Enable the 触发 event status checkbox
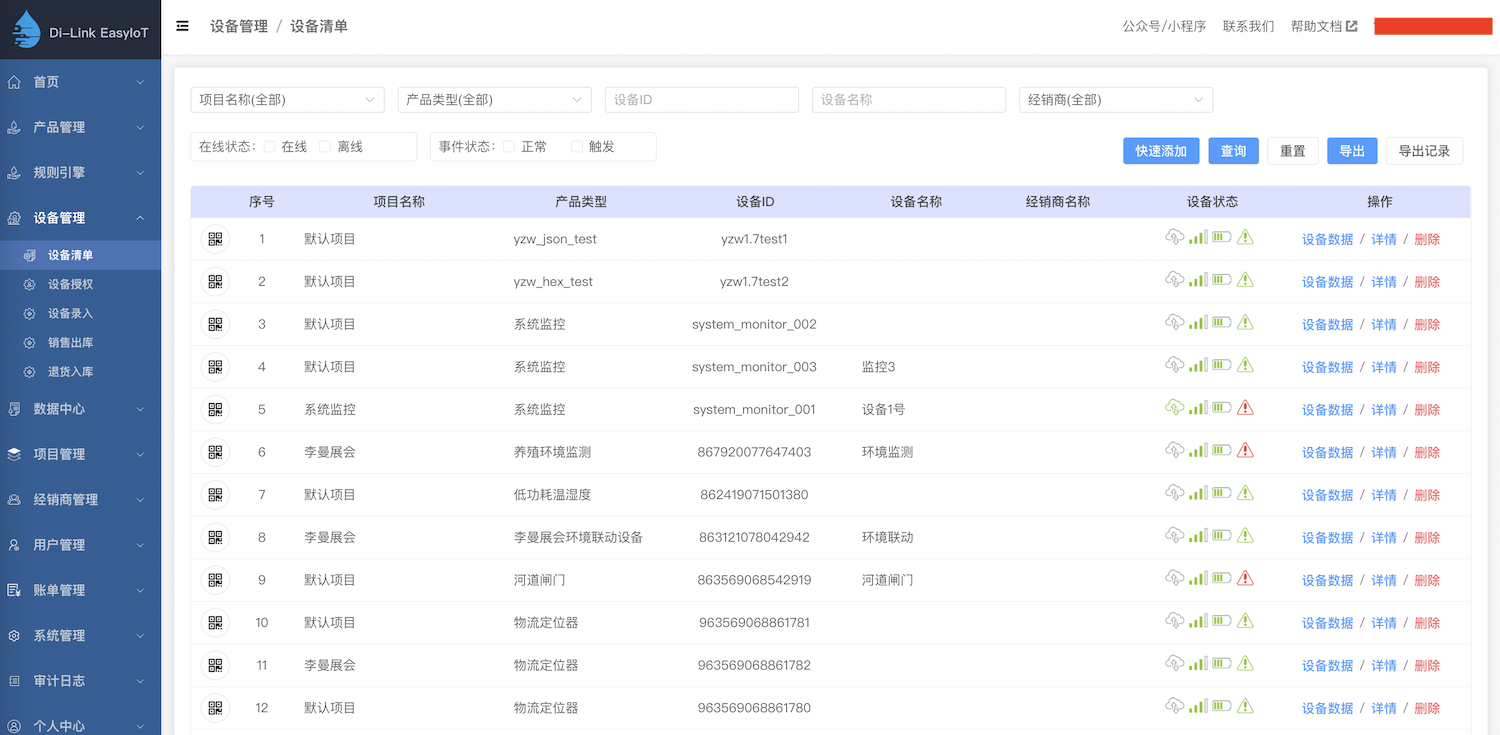This screenshot has width=1500, height=735. click(576, 147)
